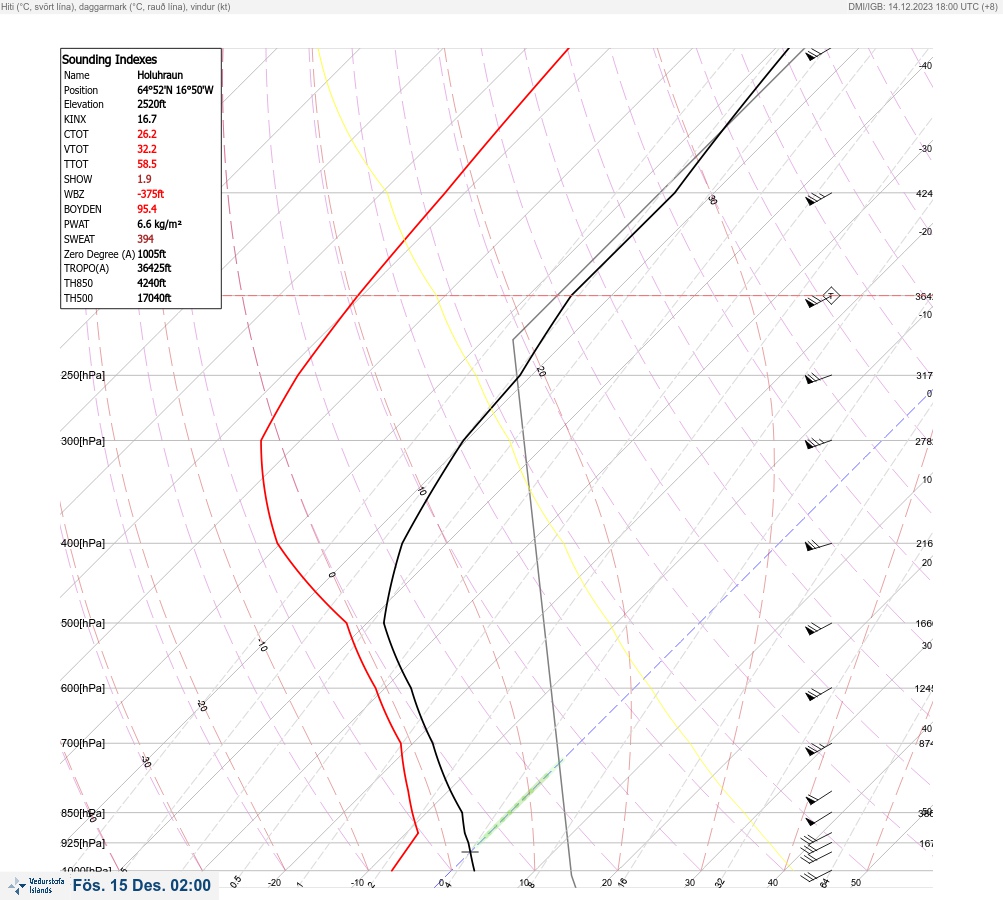Click the 250[hPa] pressure label
This screenshot has width=1003, height=900.
point(83,375)
